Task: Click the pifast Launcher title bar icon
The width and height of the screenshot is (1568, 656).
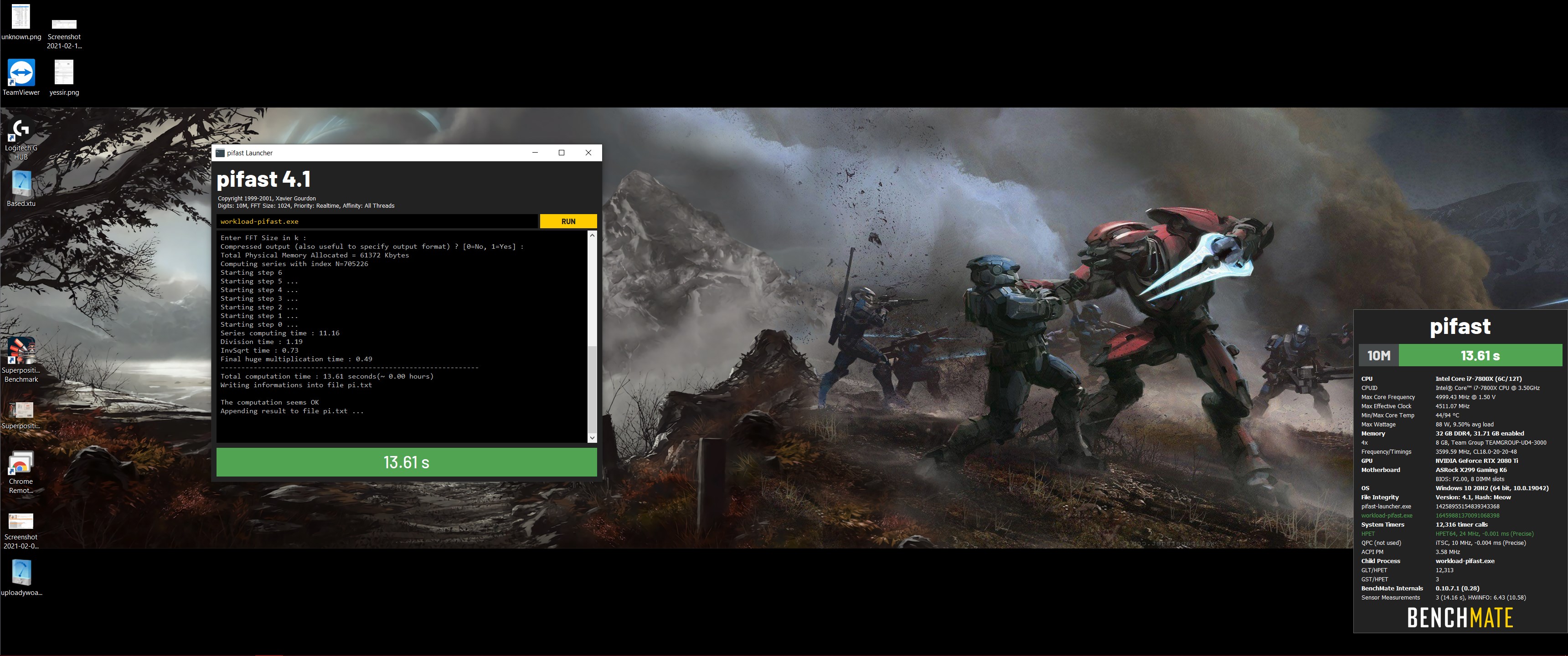Action: (220, 153)
